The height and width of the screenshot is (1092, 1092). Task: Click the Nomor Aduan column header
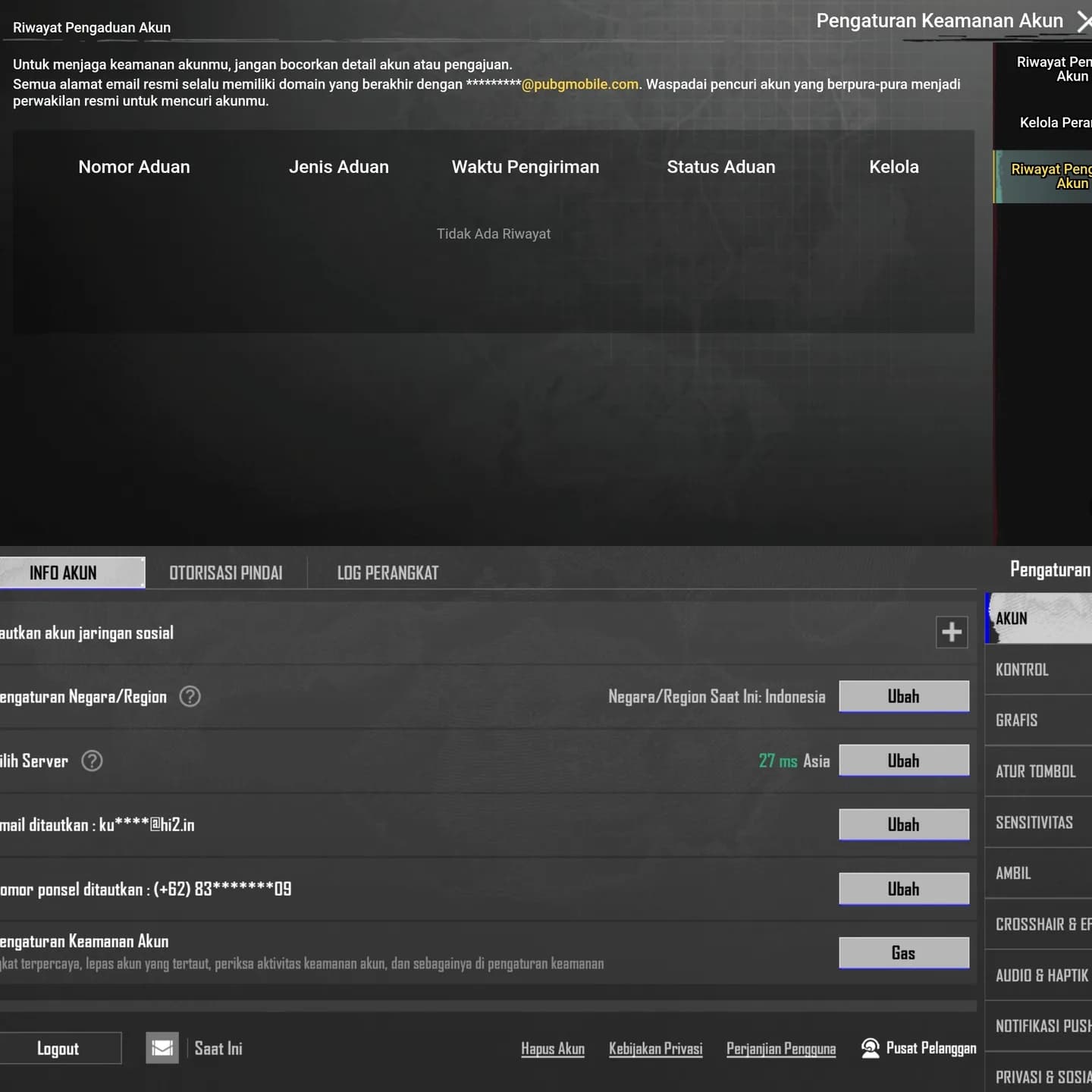coord(134,167)
